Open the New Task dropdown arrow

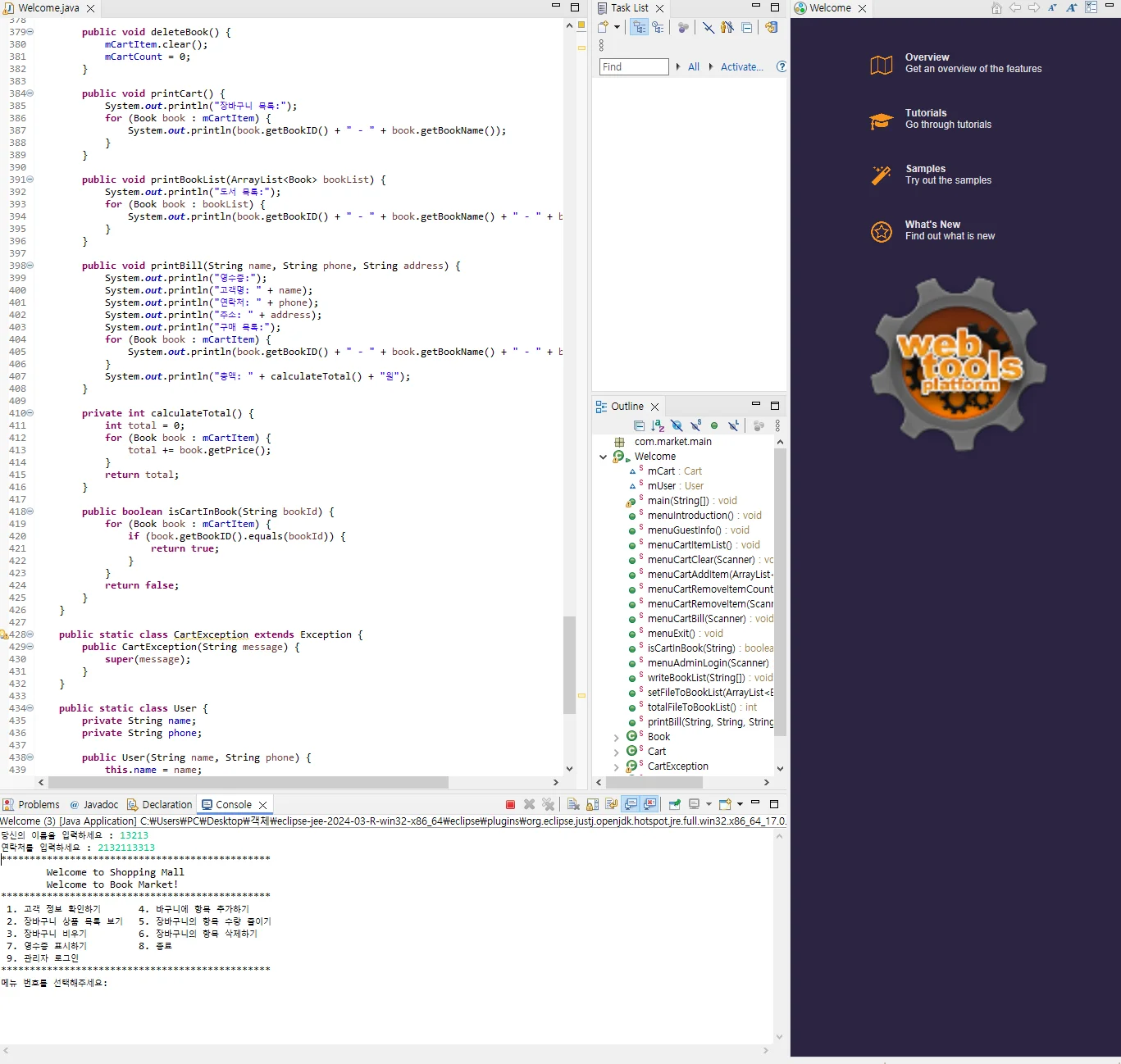617,27
